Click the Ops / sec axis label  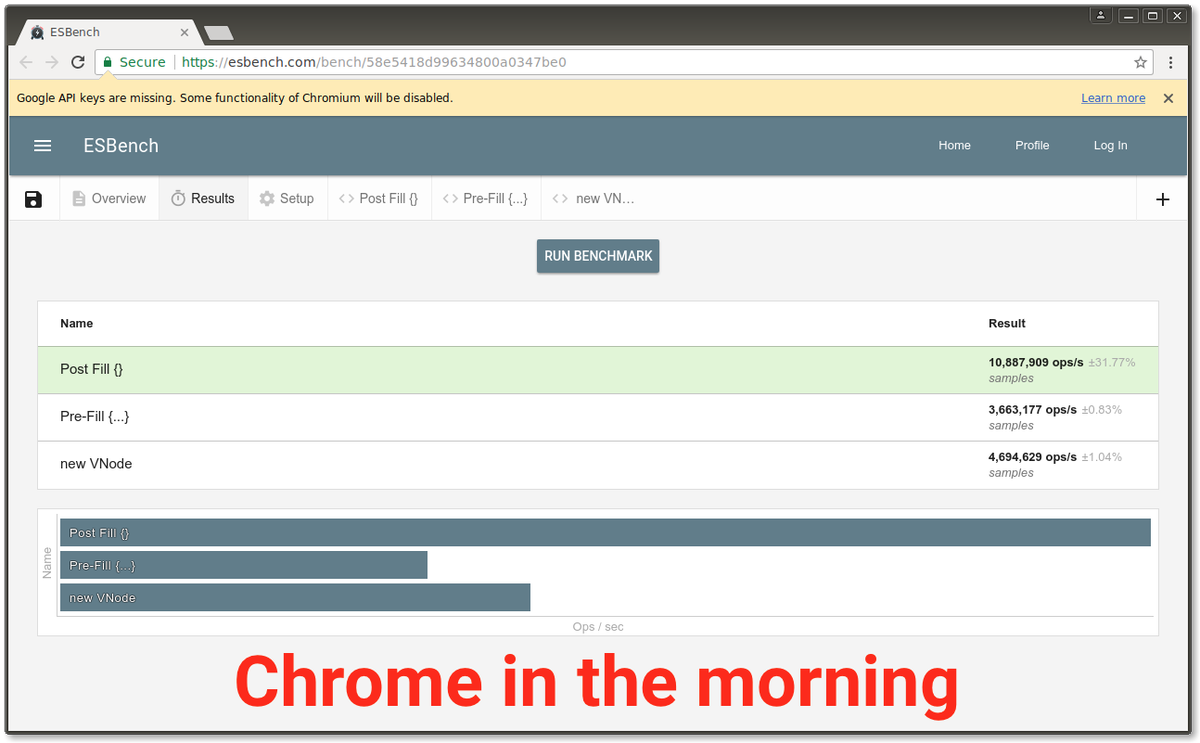(x=598, y=627)
